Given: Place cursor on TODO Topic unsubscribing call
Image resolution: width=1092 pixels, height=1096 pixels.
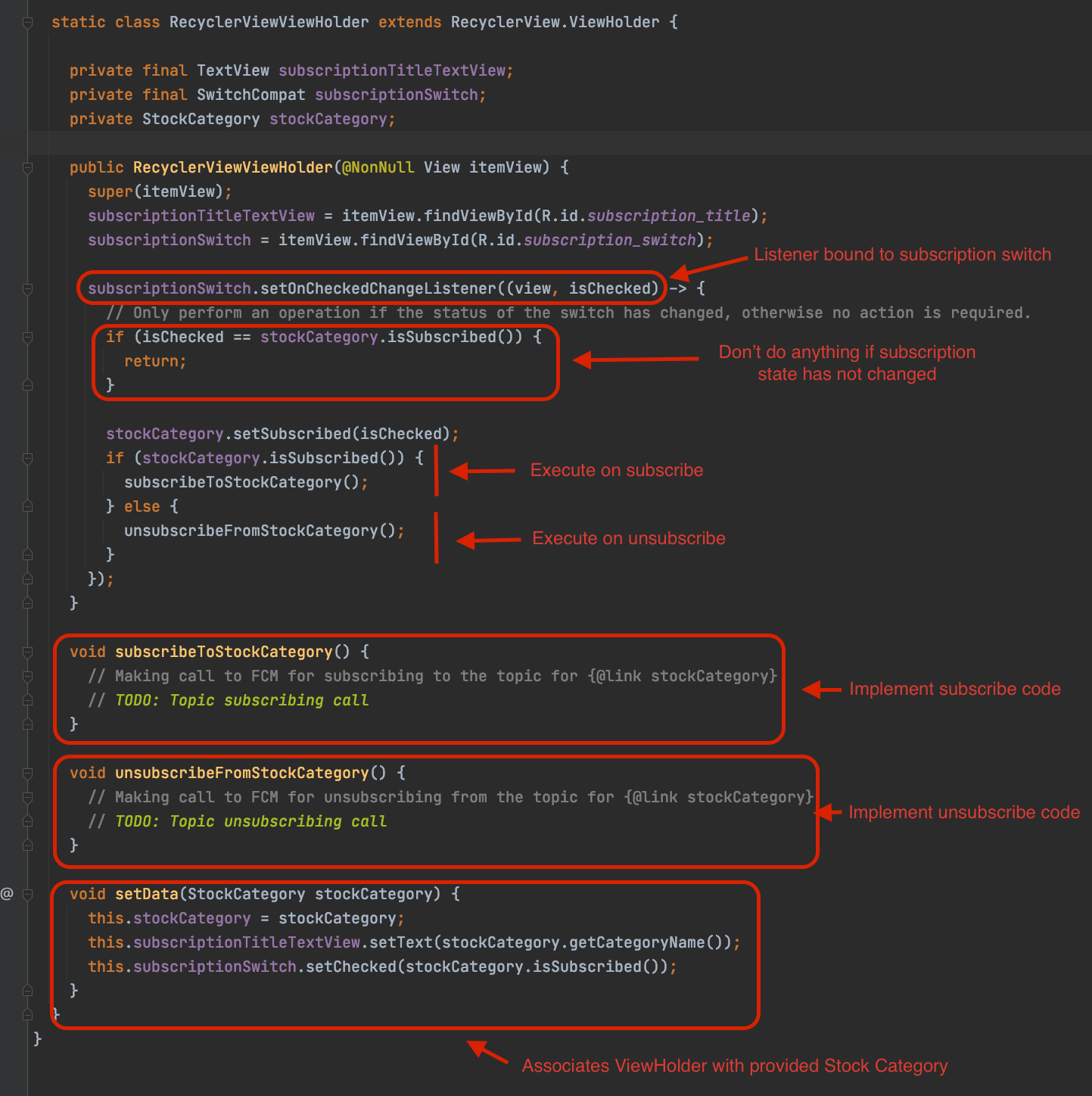Looking at the screenshot, I should 250,821.
